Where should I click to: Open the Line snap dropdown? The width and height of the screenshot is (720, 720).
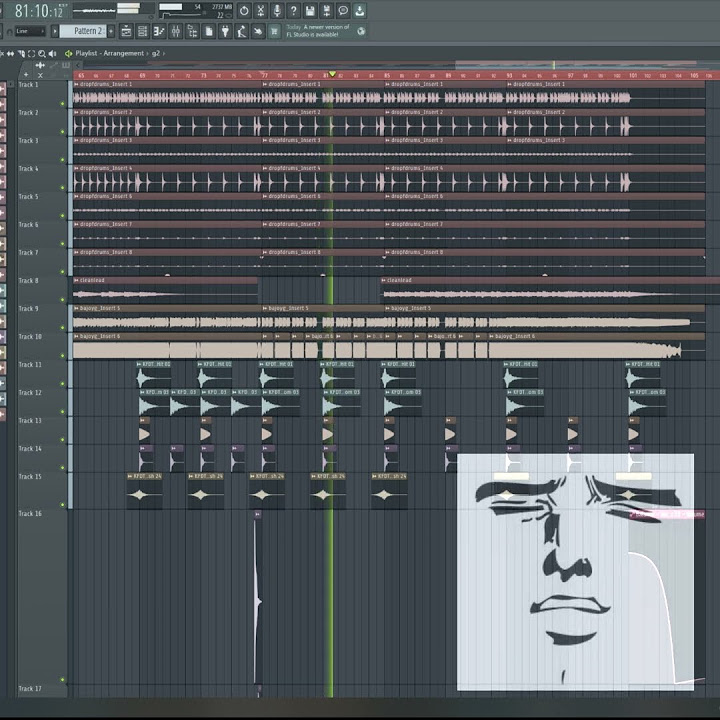click(30, 31)
